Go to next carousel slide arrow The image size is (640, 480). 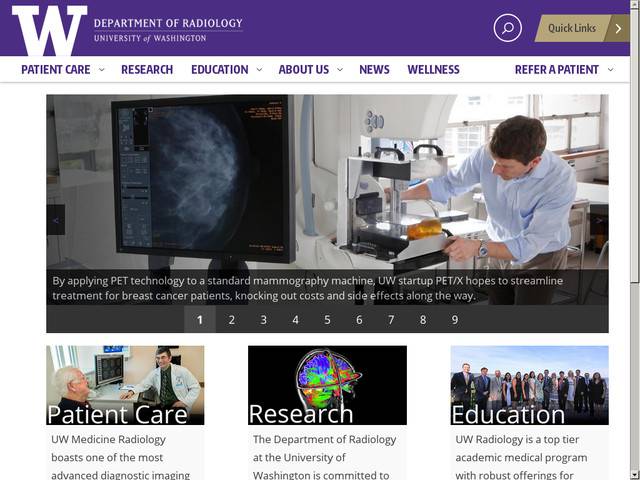tap(599, 220)
